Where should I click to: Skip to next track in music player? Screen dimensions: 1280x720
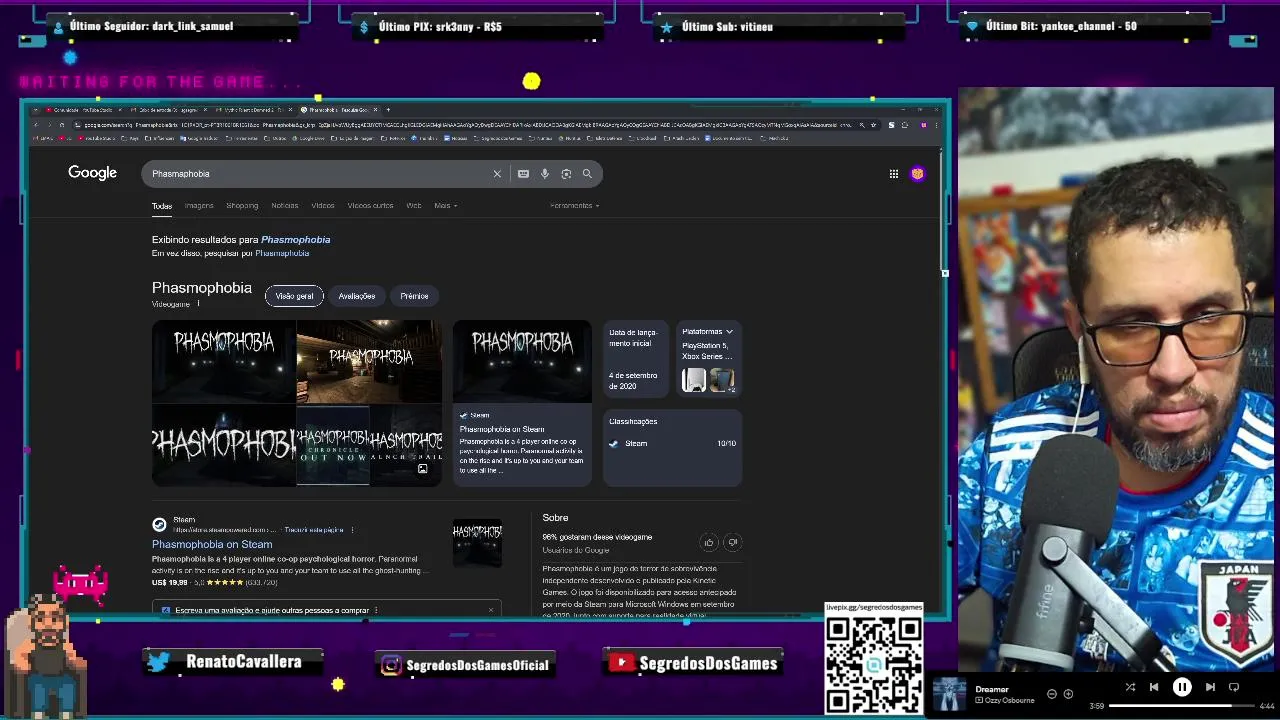coord(1210,687)
